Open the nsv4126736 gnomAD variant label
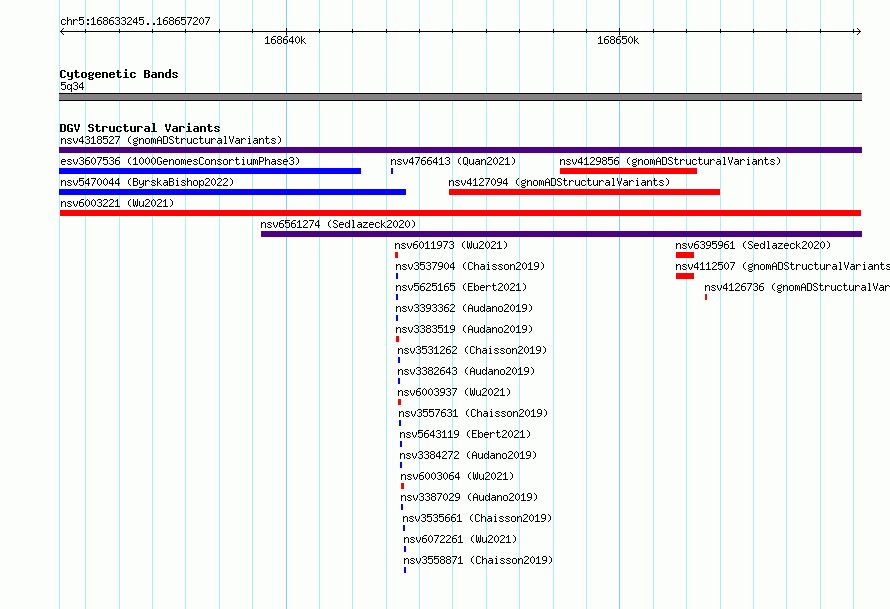 [x=797, y=287]
